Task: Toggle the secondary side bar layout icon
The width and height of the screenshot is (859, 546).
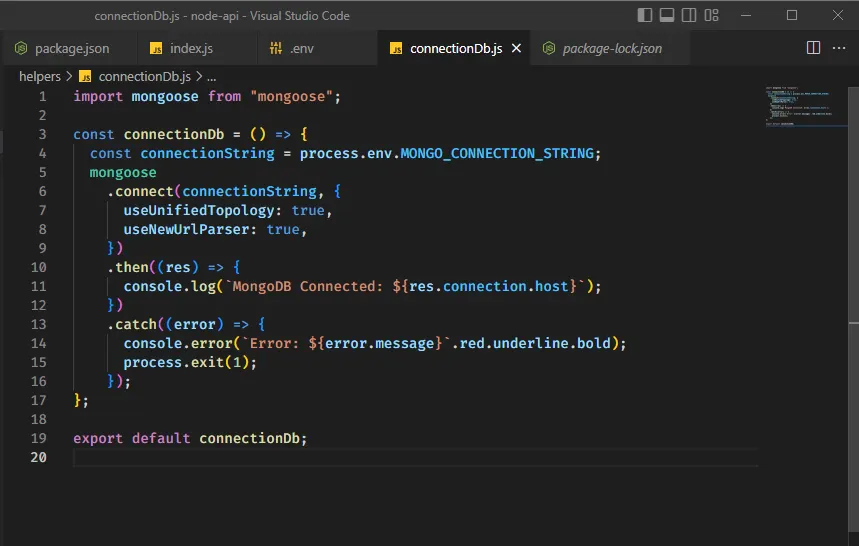Action: click(x=689, y=15)
